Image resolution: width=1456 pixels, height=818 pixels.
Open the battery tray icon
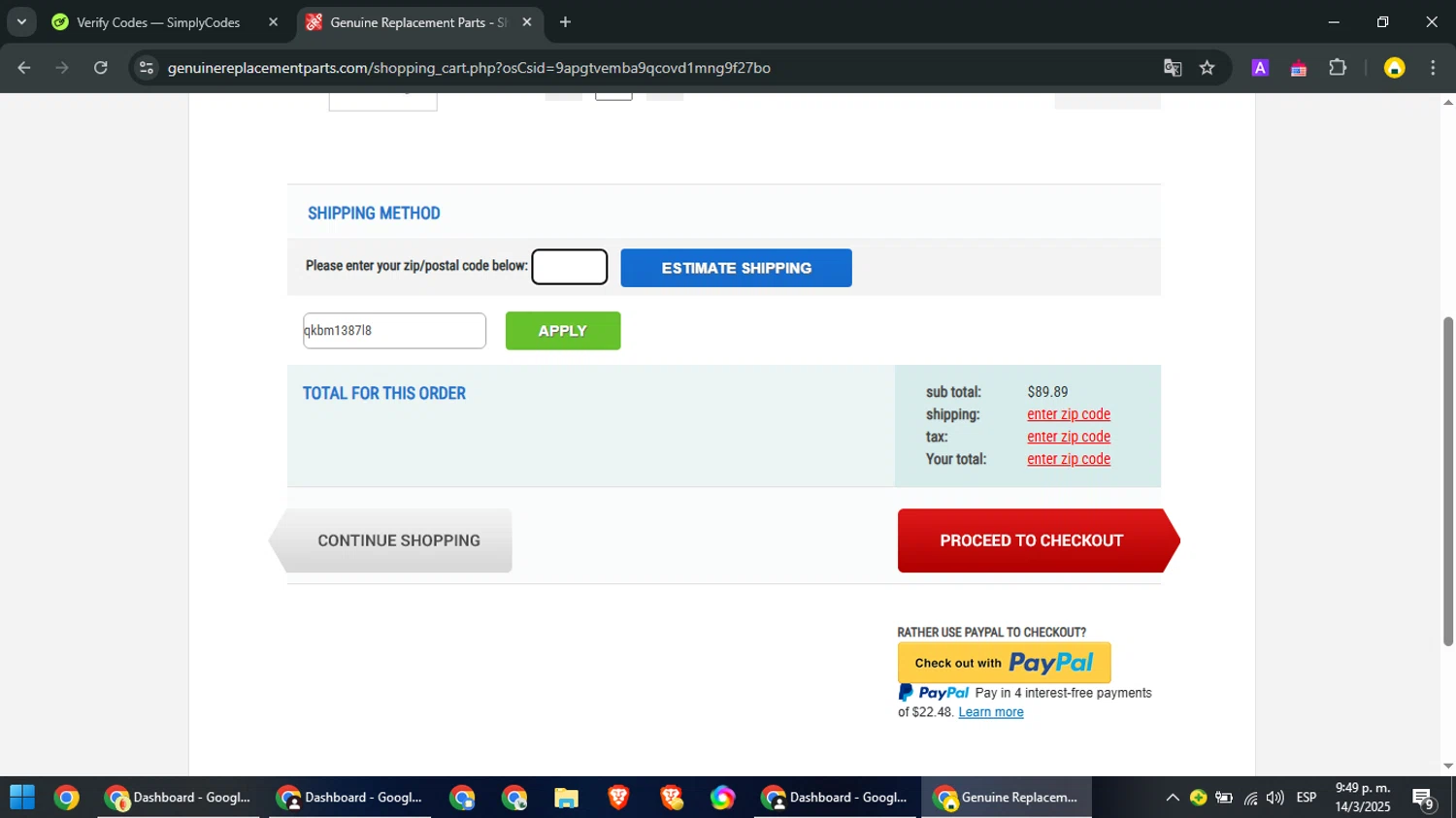point(1224,798)
